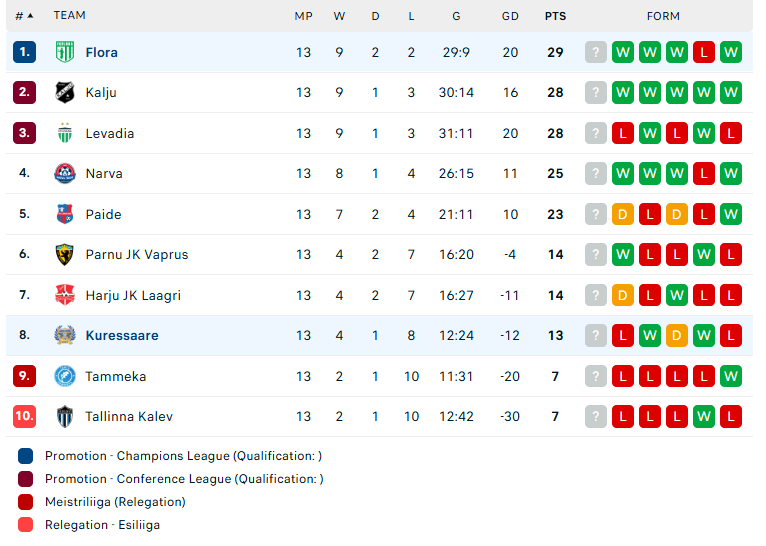
Task: Open the Harju JK Laagri badge
Action: point(64,295)
